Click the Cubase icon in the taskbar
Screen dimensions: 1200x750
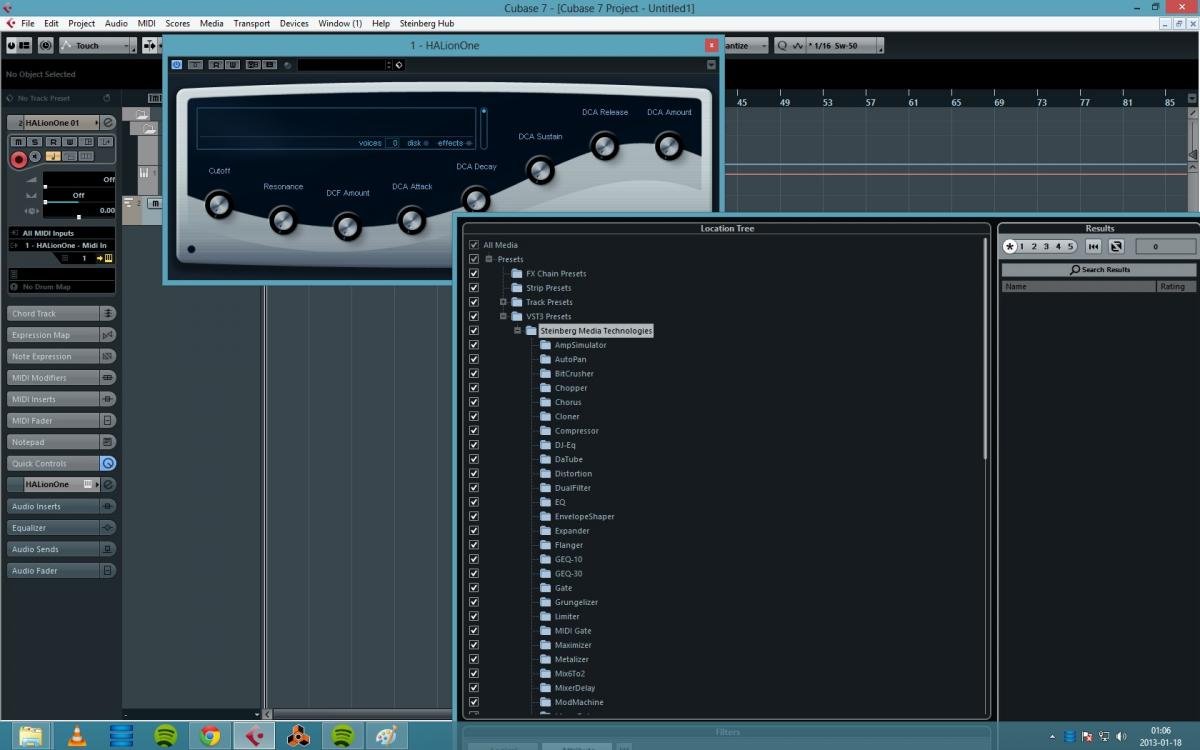(254, 736)
